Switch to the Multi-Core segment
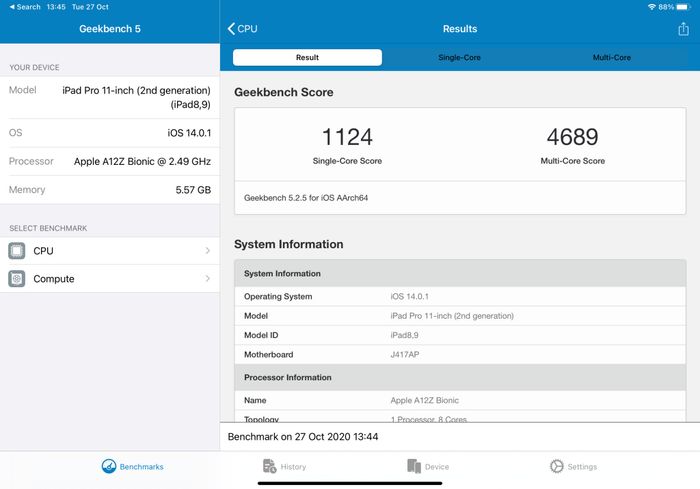The width and height of the screenshot is (700, 489). click(612, 57)
